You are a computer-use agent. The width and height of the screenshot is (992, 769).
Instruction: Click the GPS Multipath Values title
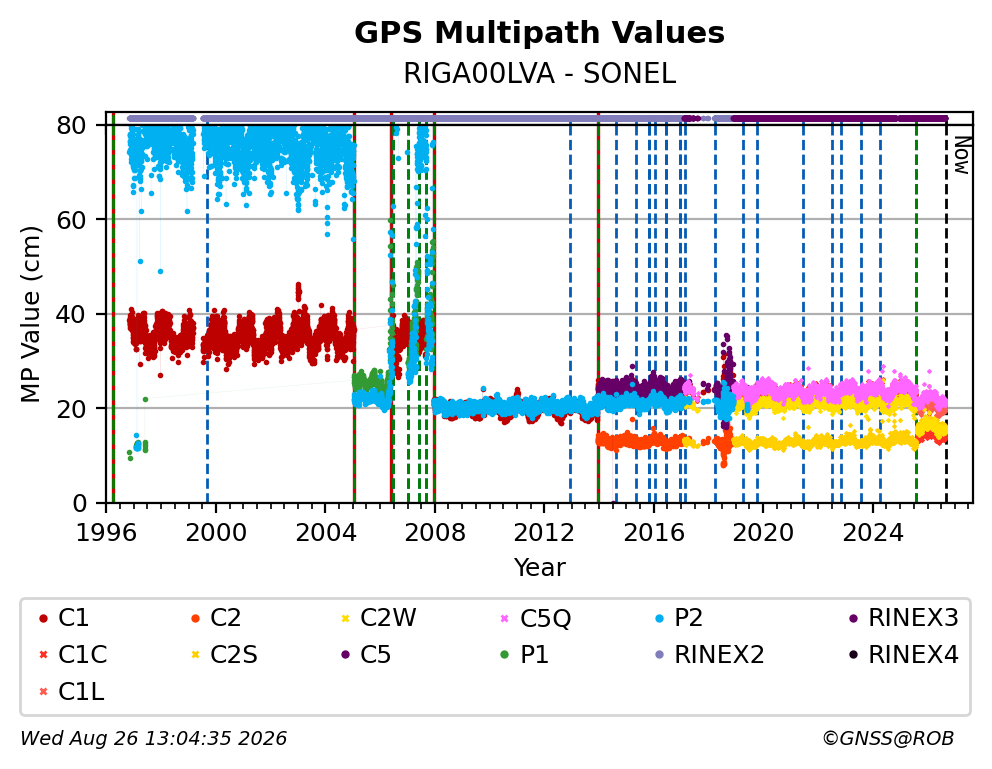(x=539, y=33)
